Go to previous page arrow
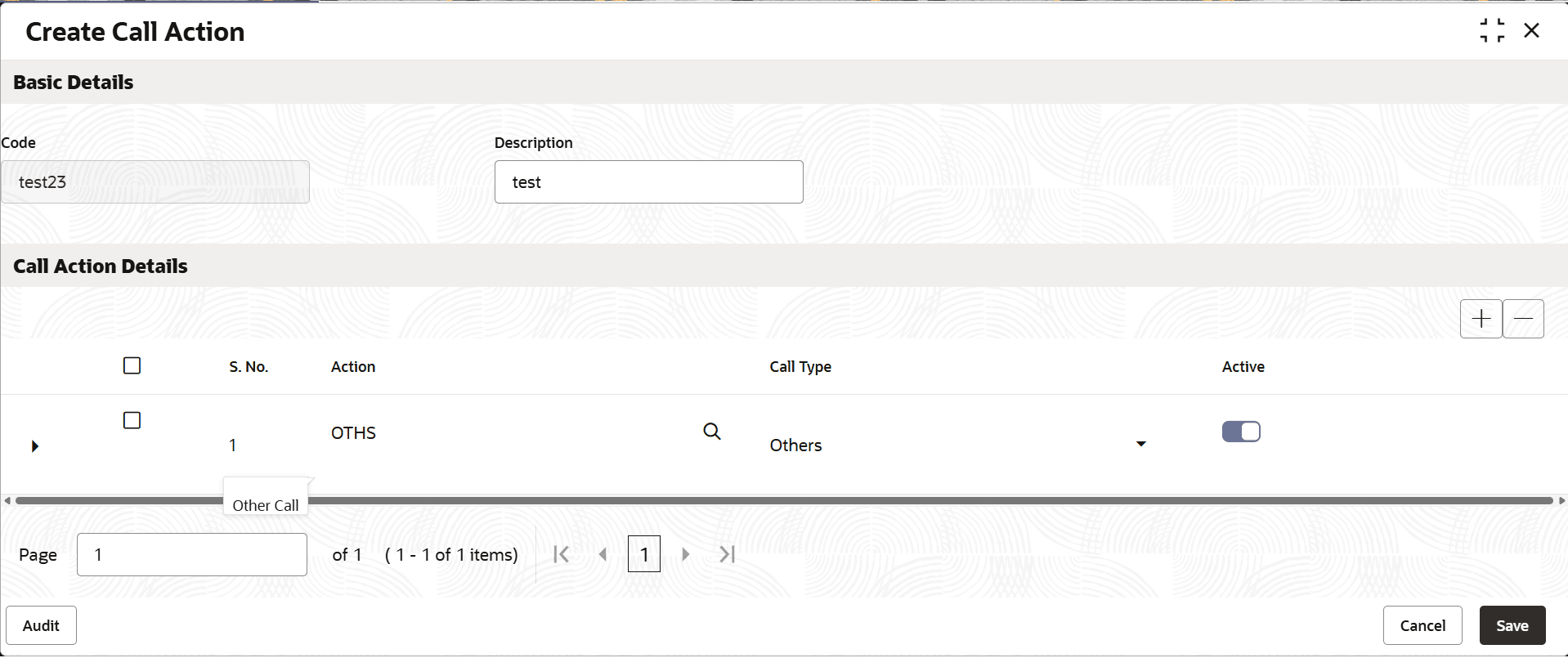Screen dimensions: 1568x658 (x=603, y=554)
